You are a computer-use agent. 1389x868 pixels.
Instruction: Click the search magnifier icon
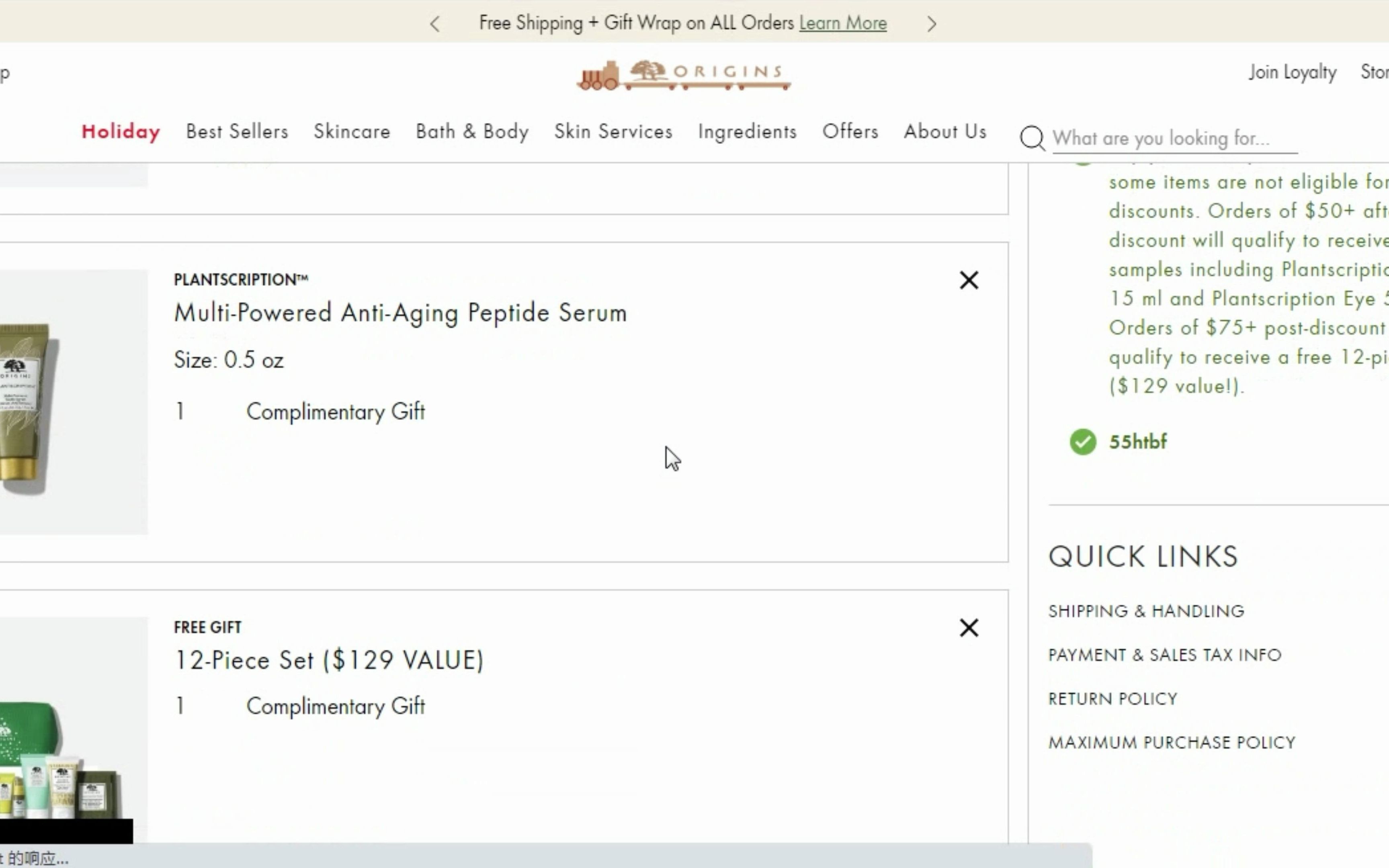tap(1033, 138)
